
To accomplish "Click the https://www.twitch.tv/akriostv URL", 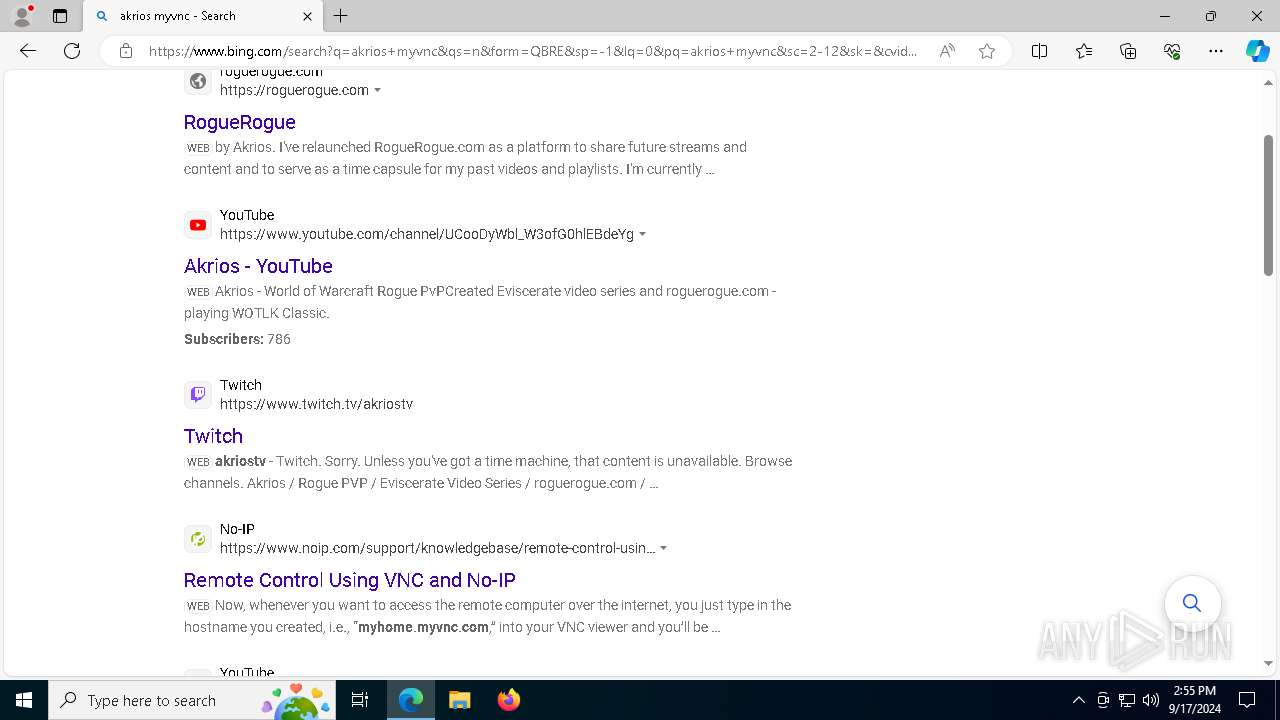I will coord(316,404).
